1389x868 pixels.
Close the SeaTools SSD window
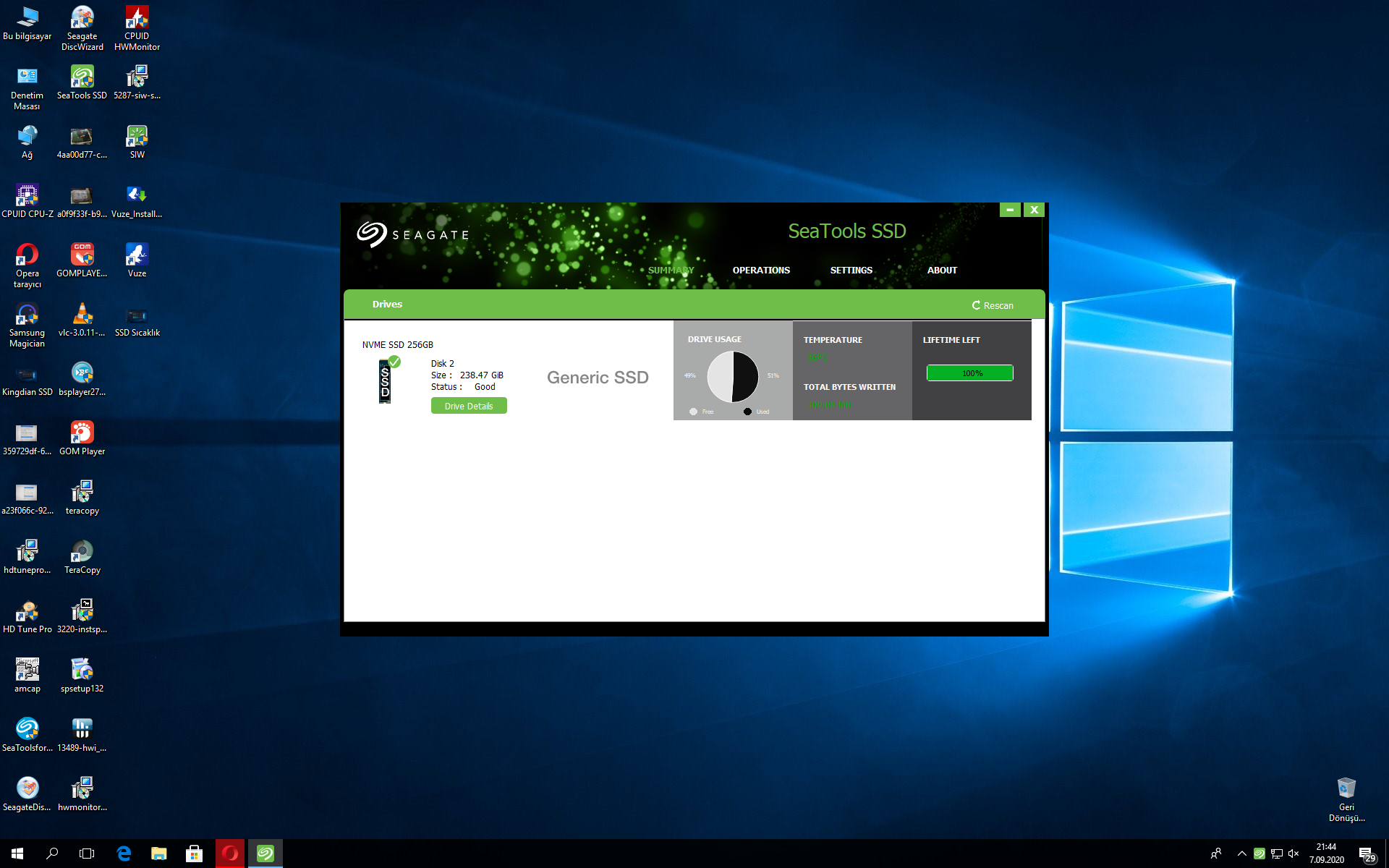pos(1034,210)
